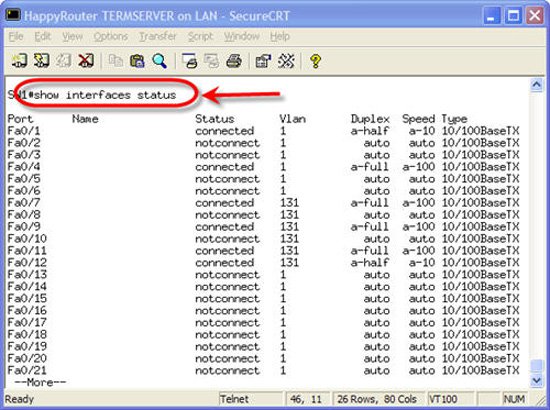
Task: Click the 'Name' column header
Action: click(85, 119)
